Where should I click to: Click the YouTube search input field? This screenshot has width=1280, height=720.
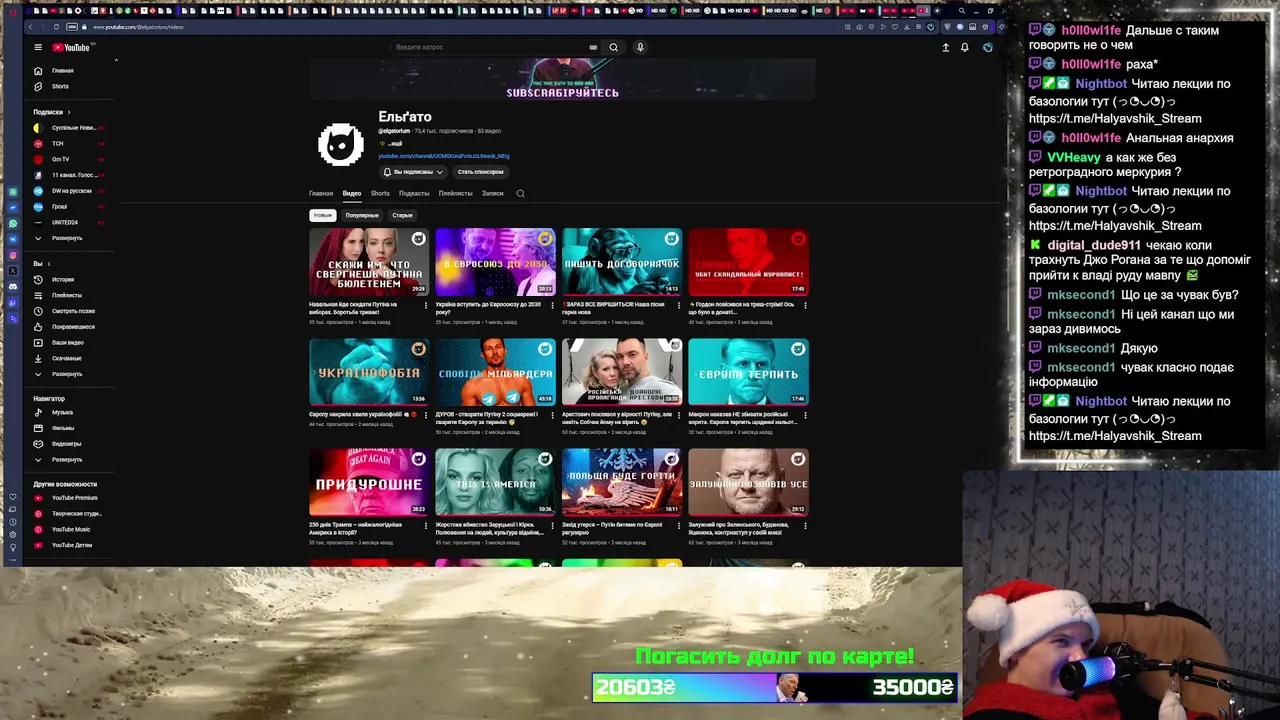tap(490, 47)
